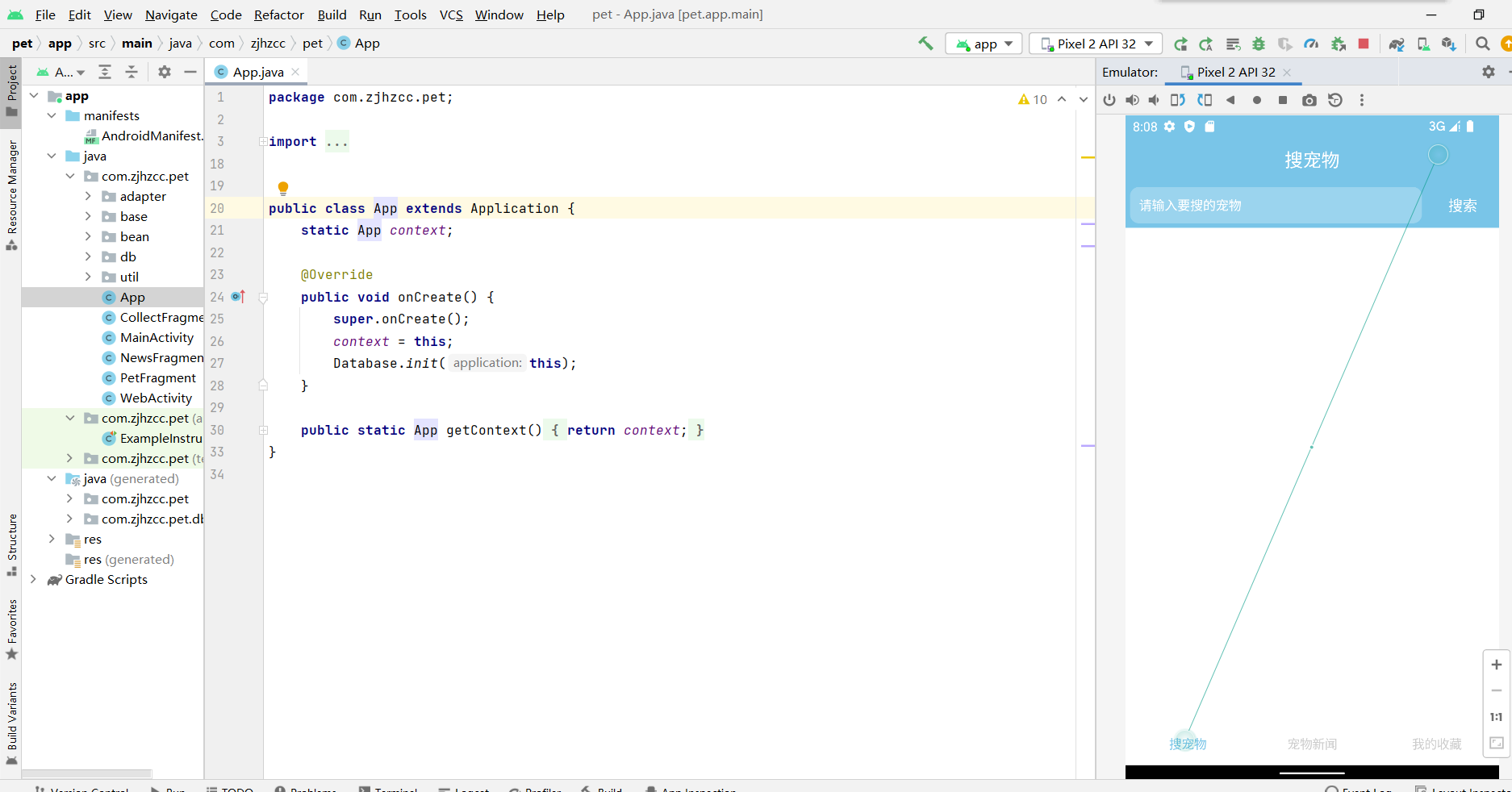This screenshot has height=792, width=1512.
Task: Click the override gutter icon on line 24
Action: click(x=238, y=297)
